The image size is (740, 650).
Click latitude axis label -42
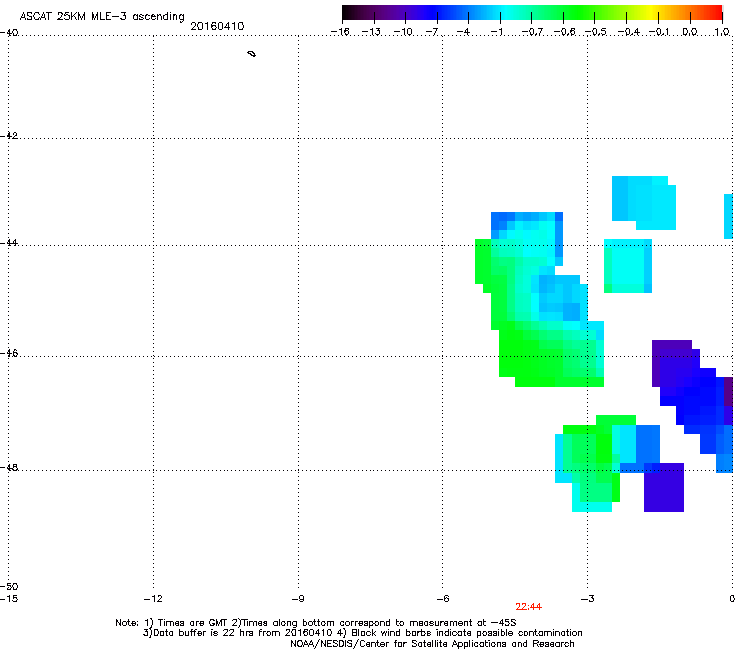[x=9, y=135]
